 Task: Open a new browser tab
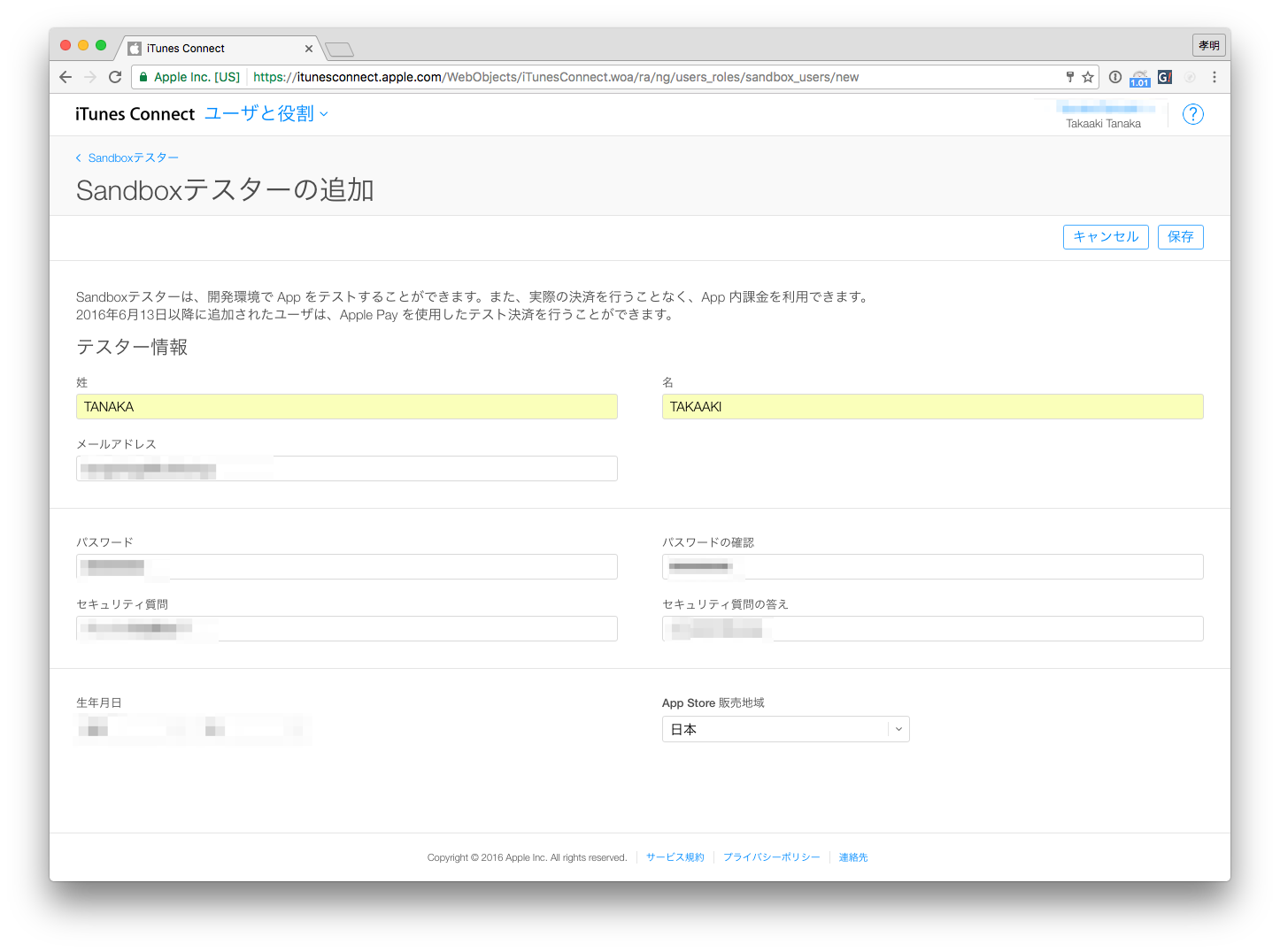339,50
